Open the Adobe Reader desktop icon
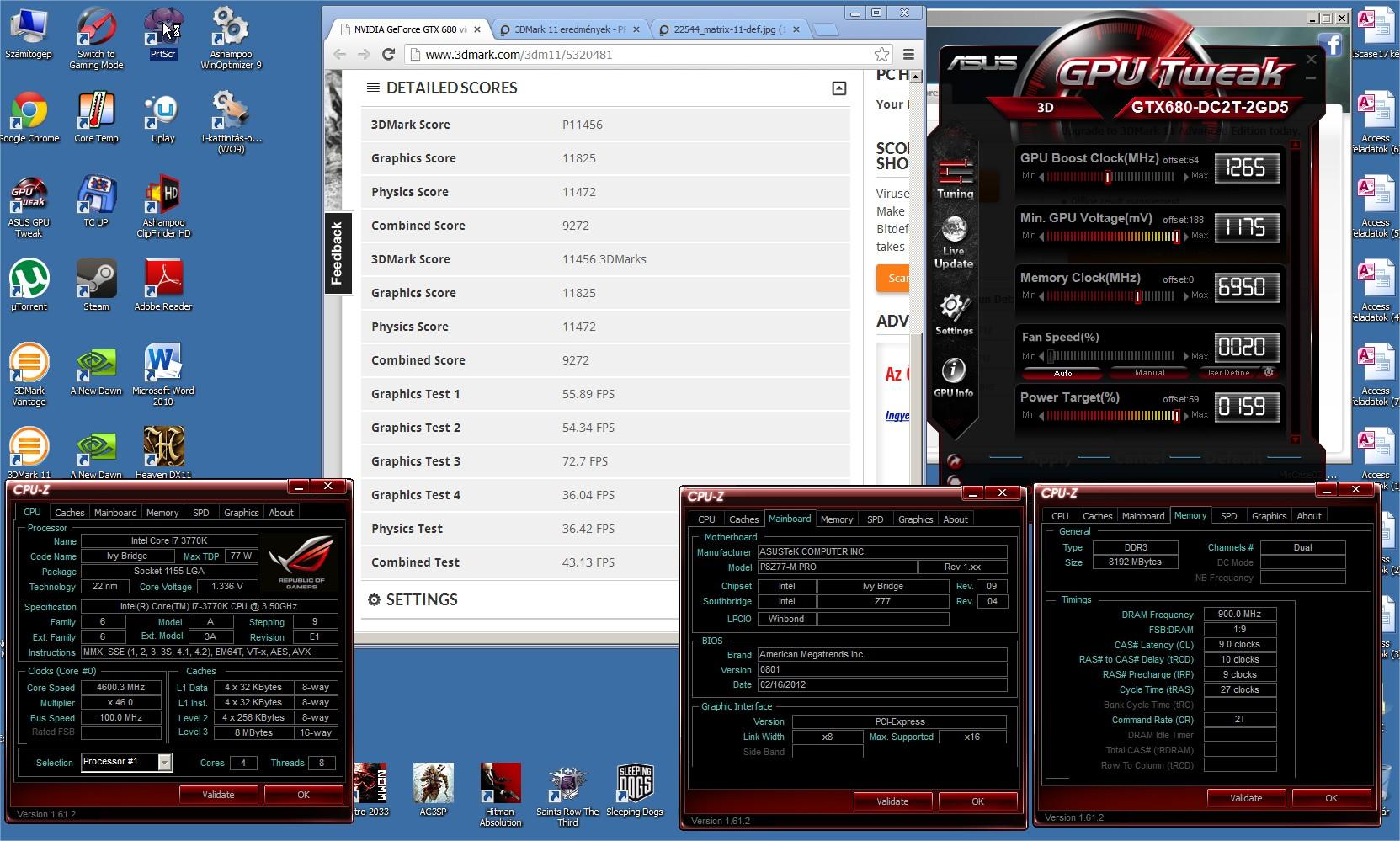This screenshot has width=1400, height=841. click(163, 286)
